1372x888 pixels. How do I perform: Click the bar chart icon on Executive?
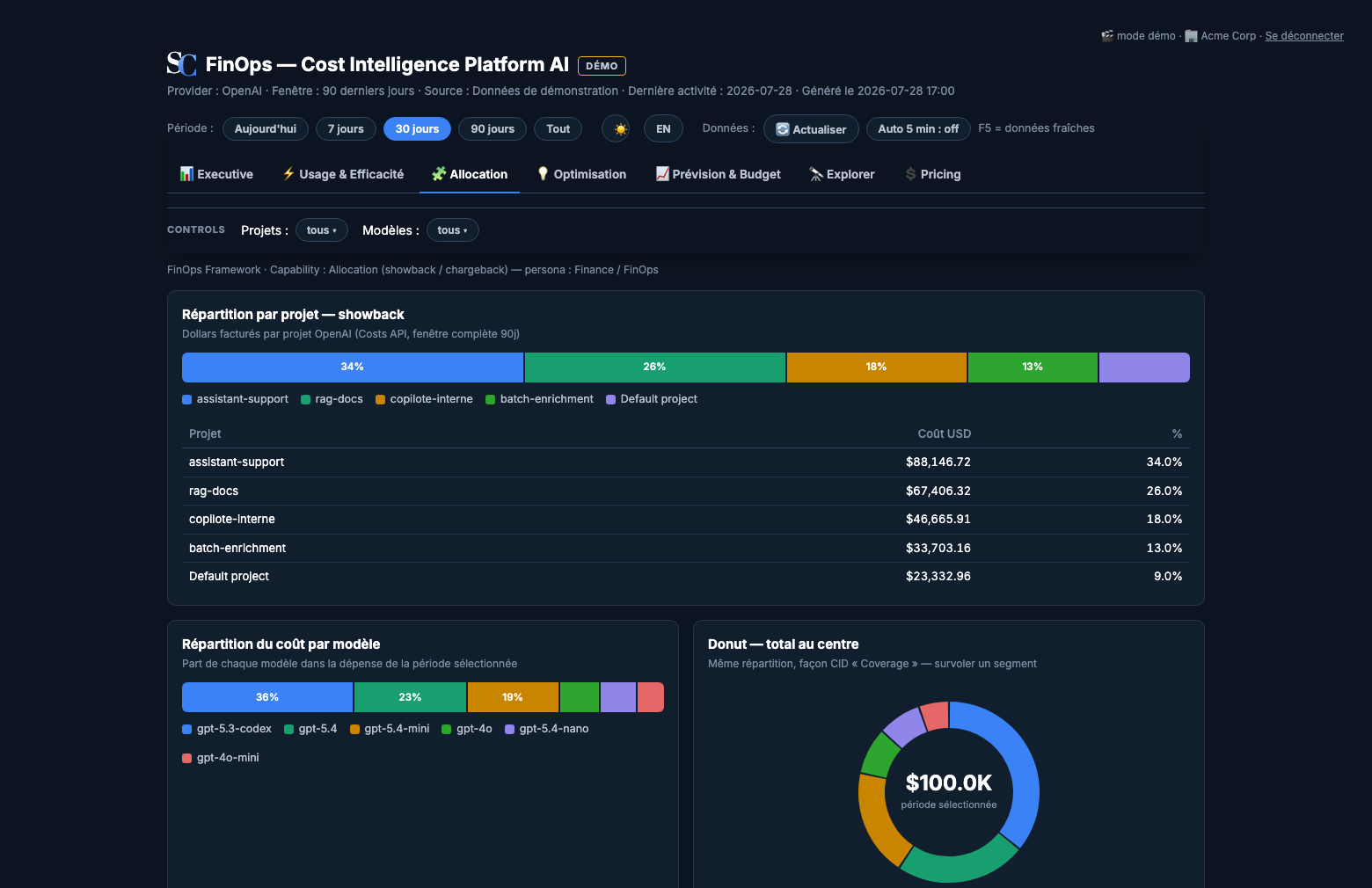(x=186, y=174)
